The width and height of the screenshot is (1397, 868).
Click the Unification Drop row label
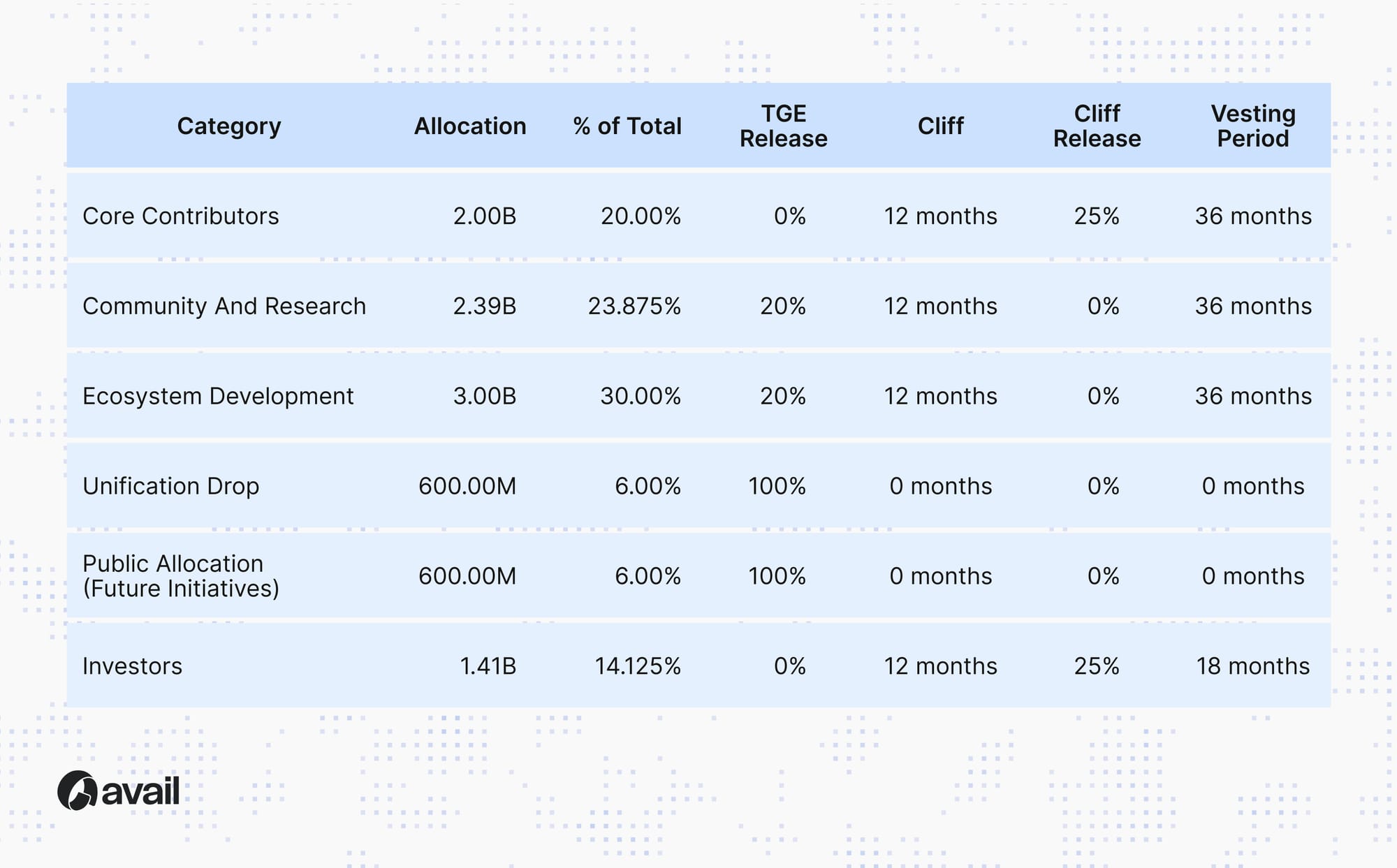(171, 486)
